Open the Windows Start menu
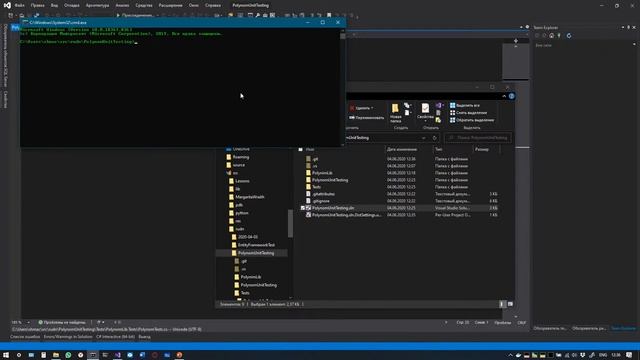 6,355
